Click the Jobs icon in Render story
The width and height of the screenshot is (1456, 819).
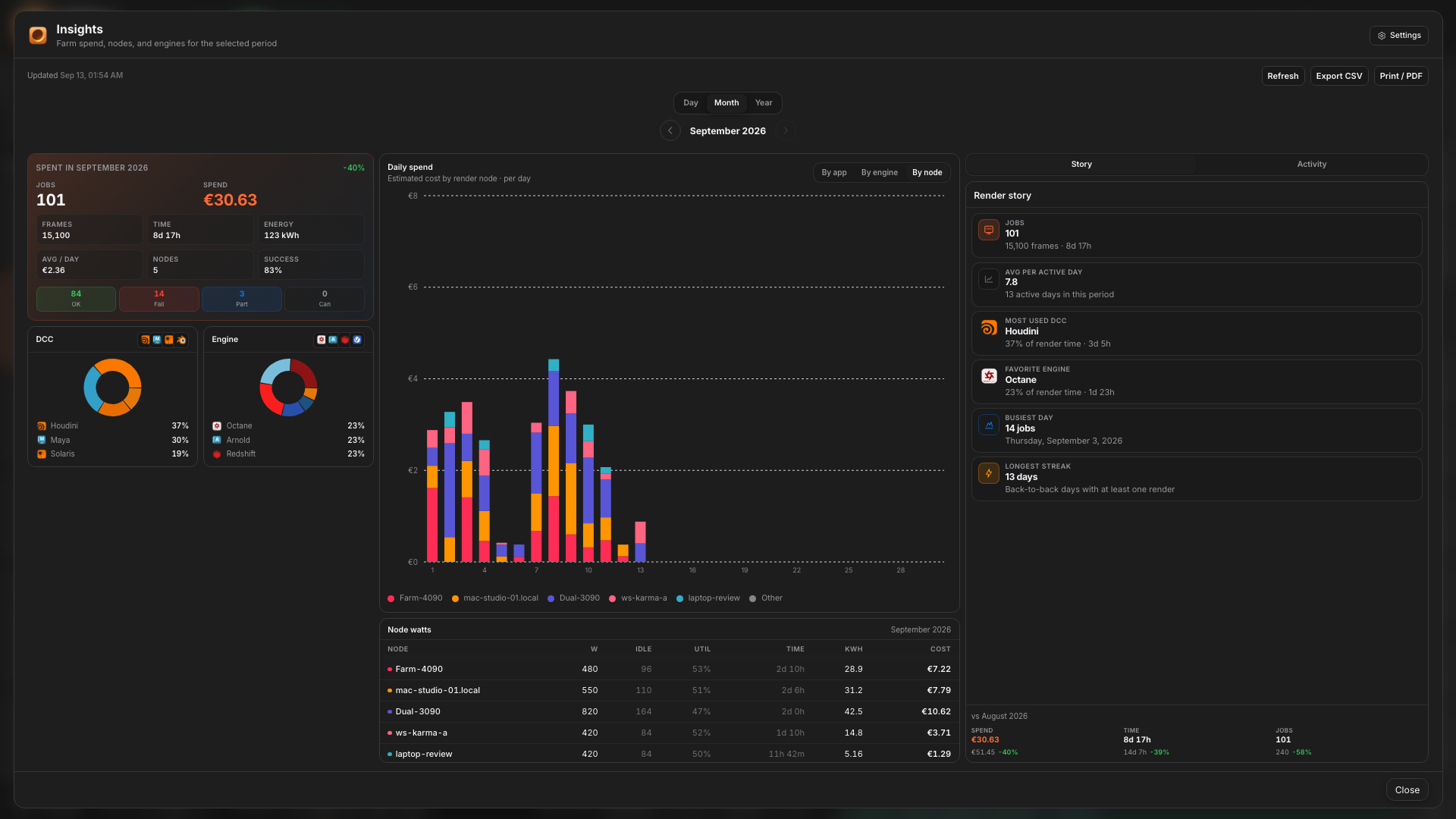point(989,230)
